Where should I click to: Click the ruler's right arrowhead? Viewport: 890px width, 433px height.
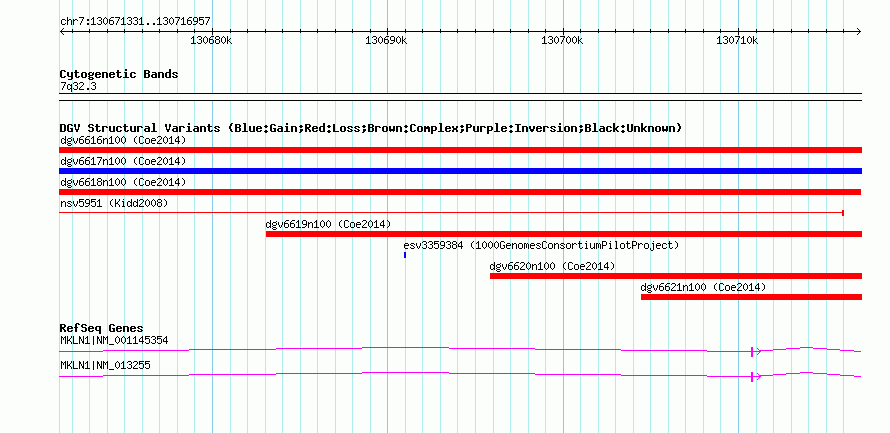[859, 32]
